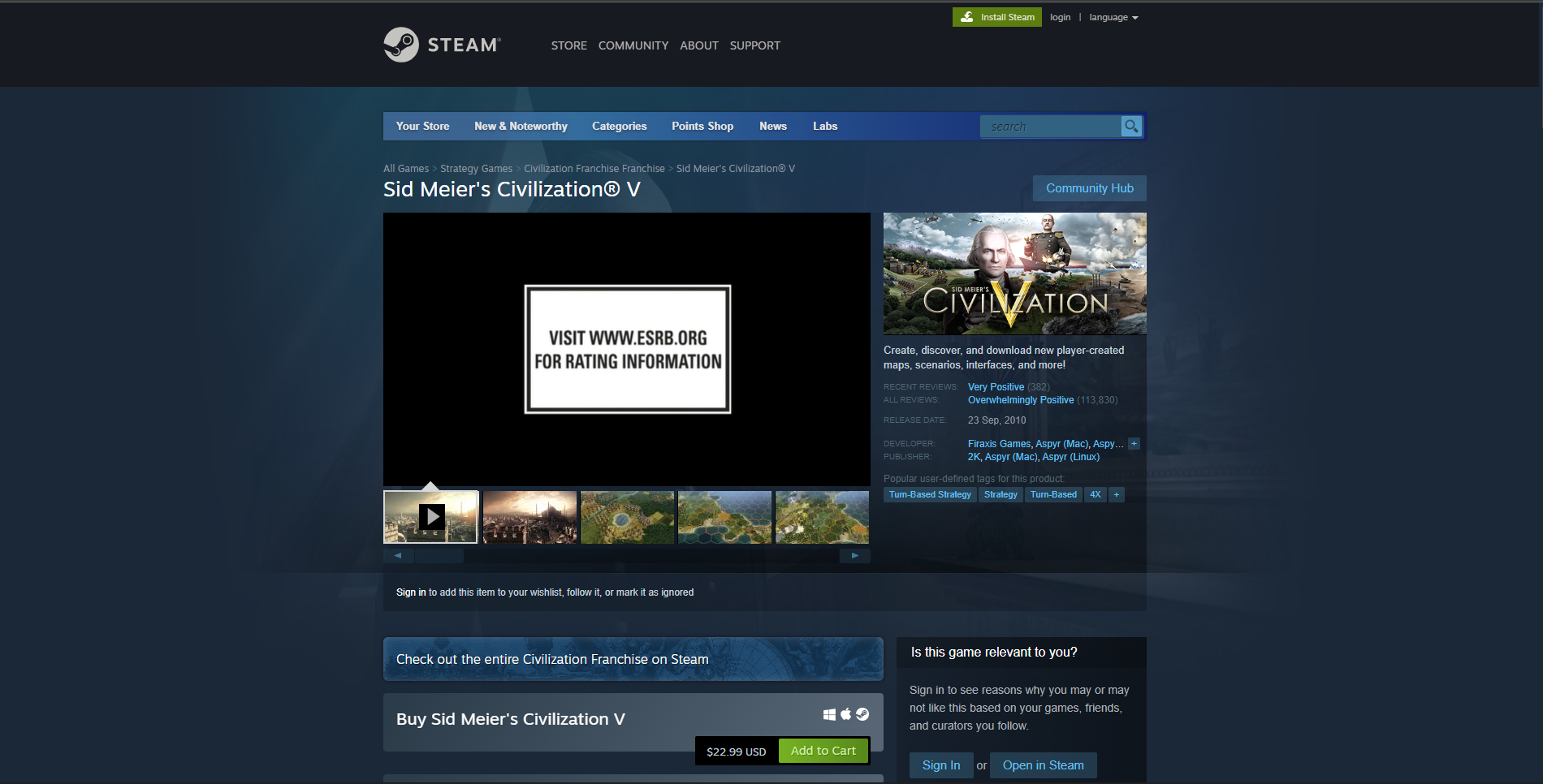Screen dimensions: 1543x784
Task: Open the New & Noteworthy menu
Action: [x=521, y=127]
